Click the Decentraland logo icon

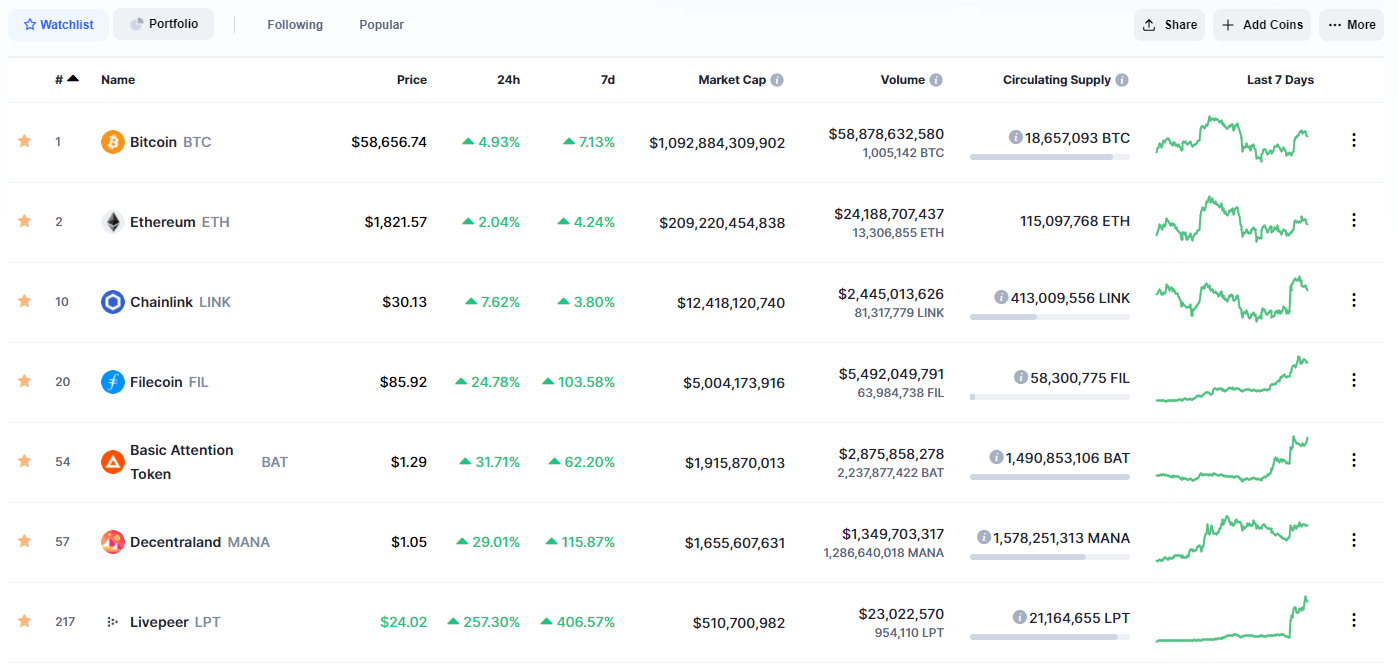coord(113,542)
